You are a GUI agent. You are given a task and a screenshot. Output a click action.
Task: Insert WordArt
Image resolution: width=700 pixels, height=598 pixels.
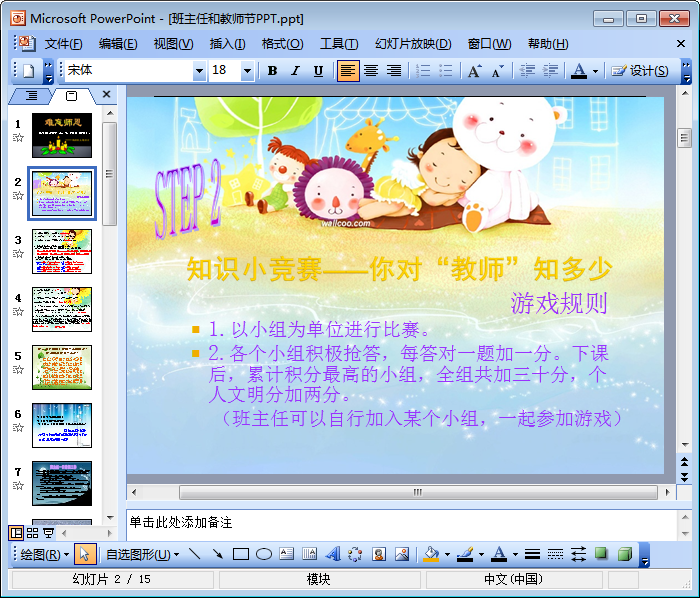[333, 555]
